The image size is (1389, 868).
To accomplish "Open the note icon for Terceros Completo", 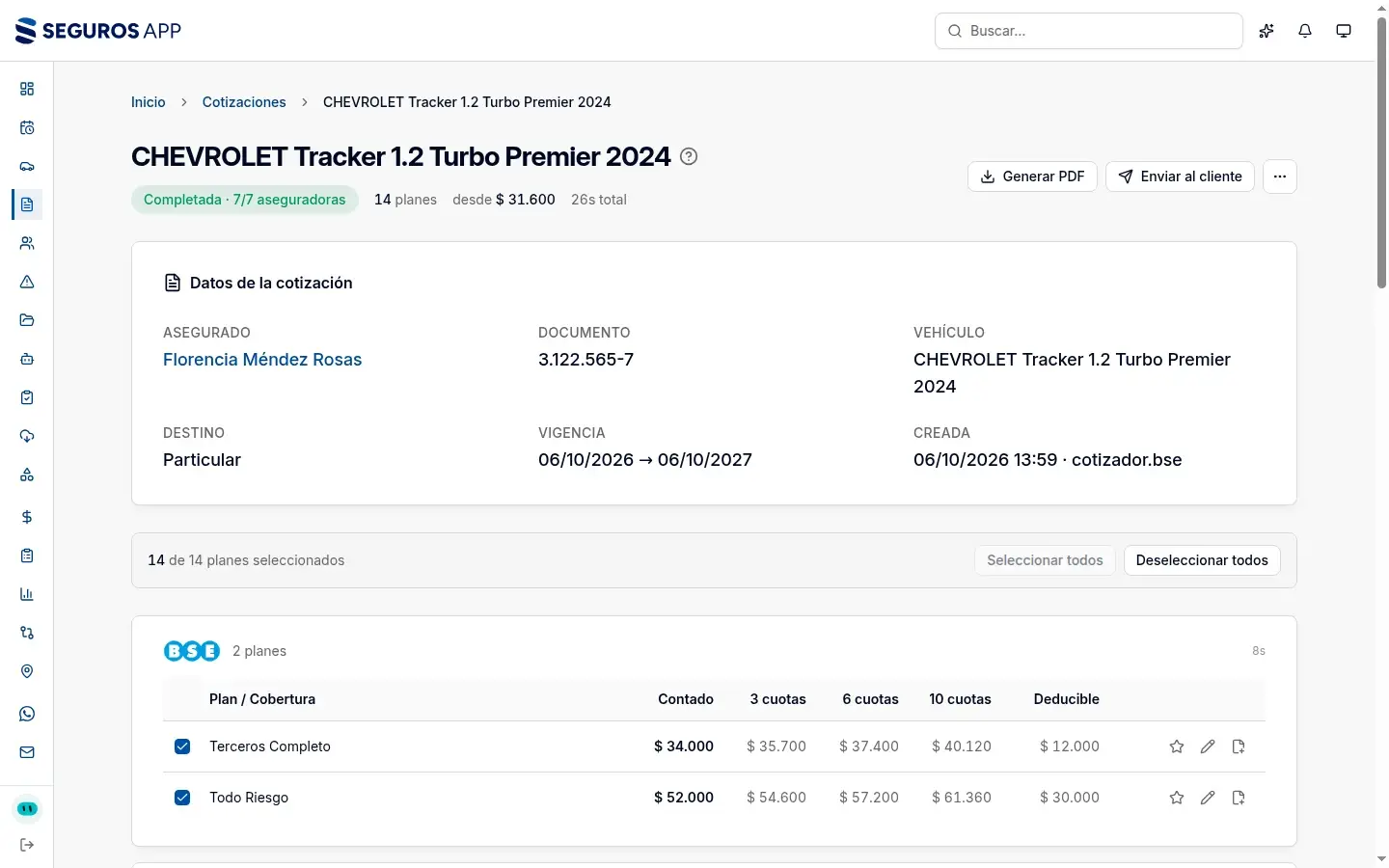I will [1239, 746].
